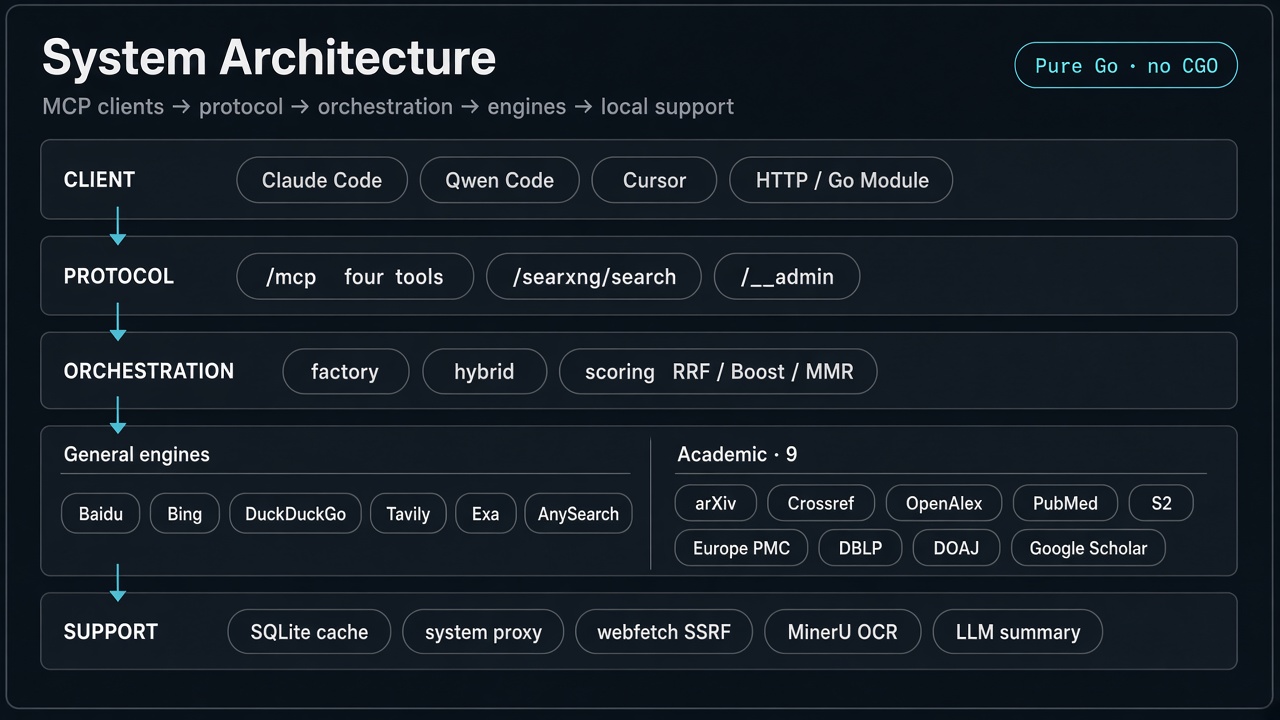Click the ORCHESTRATION row label
The width and height of the screenshot is (1280, 720).
tap(149, 371)
